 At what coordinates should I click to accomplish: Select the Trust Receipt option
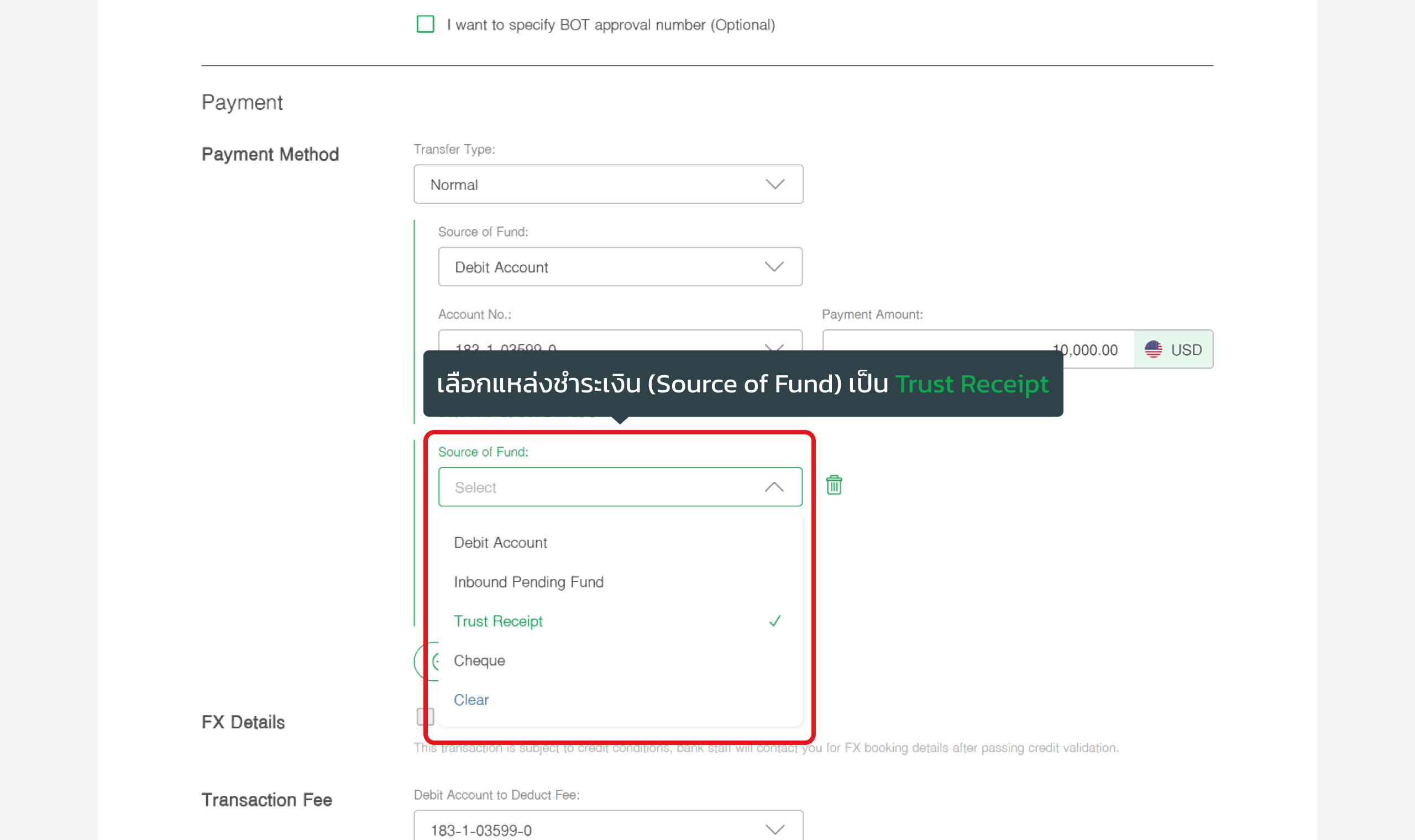point(620,621)
